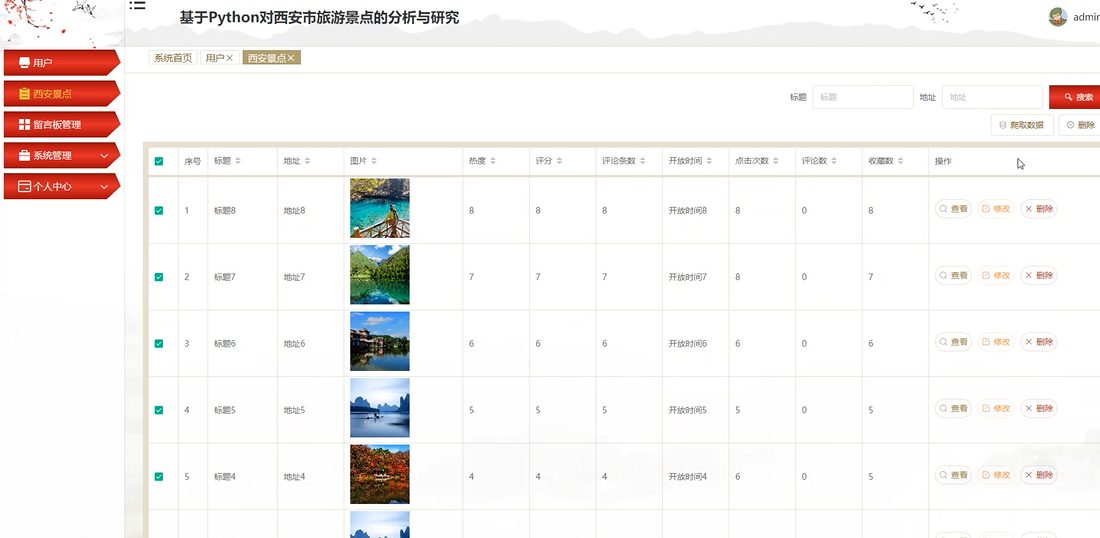Sort by 标题 column arrows

click(x=238, y=161)
